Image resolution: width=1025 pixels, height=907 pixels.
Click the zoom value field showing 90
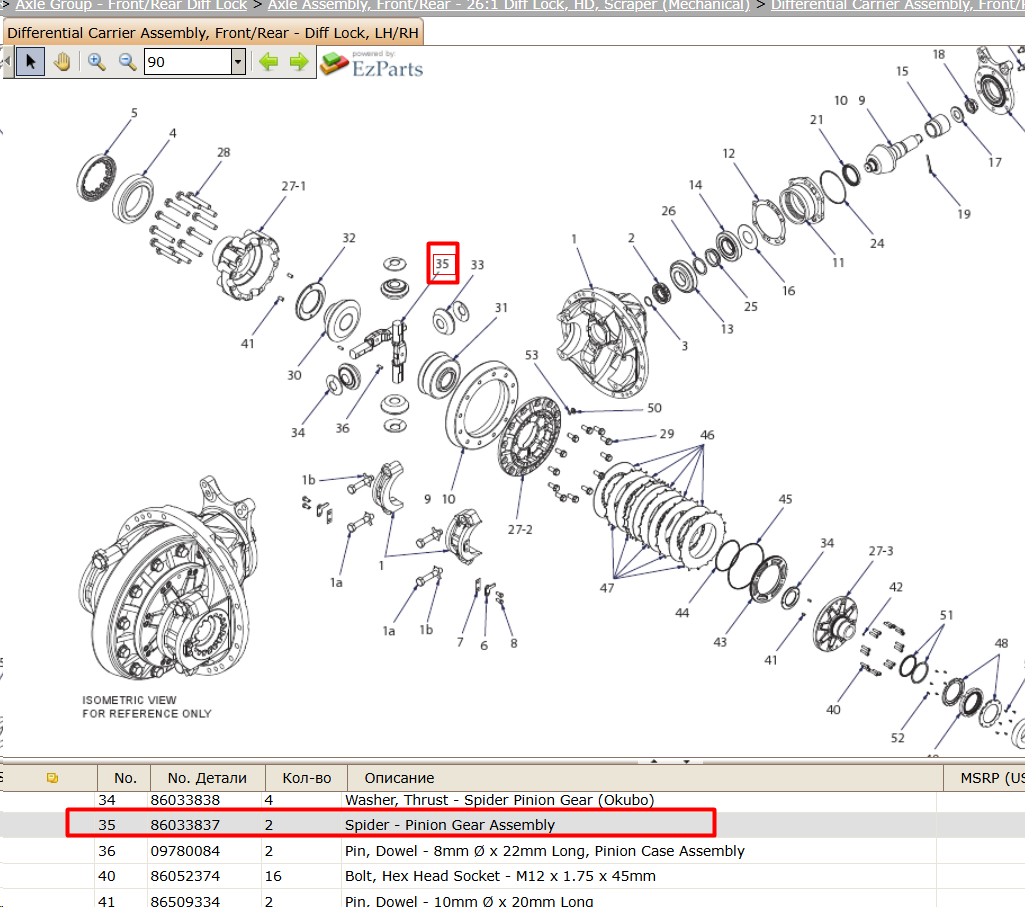(x=188, y=62)
